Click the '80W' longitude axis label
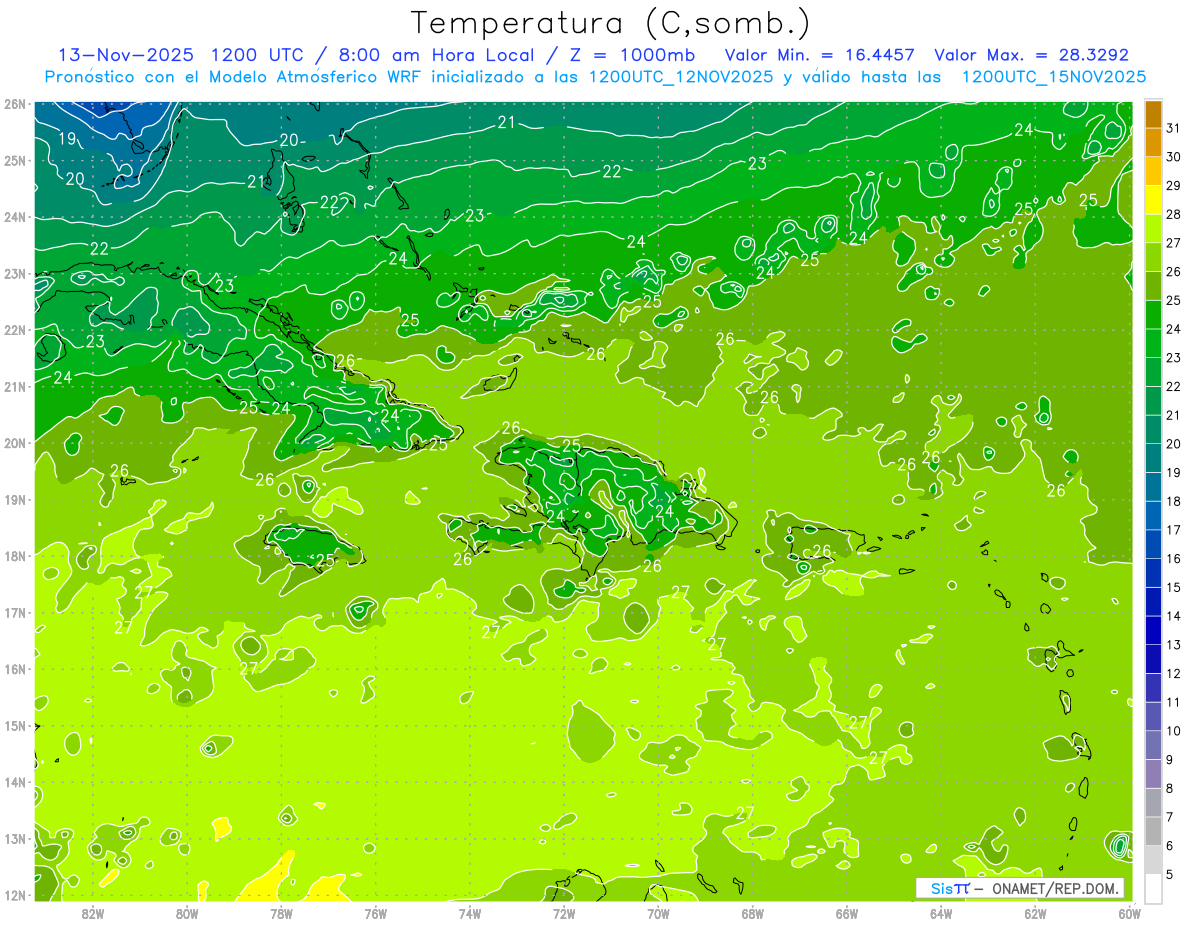 (x=187, y=913)
